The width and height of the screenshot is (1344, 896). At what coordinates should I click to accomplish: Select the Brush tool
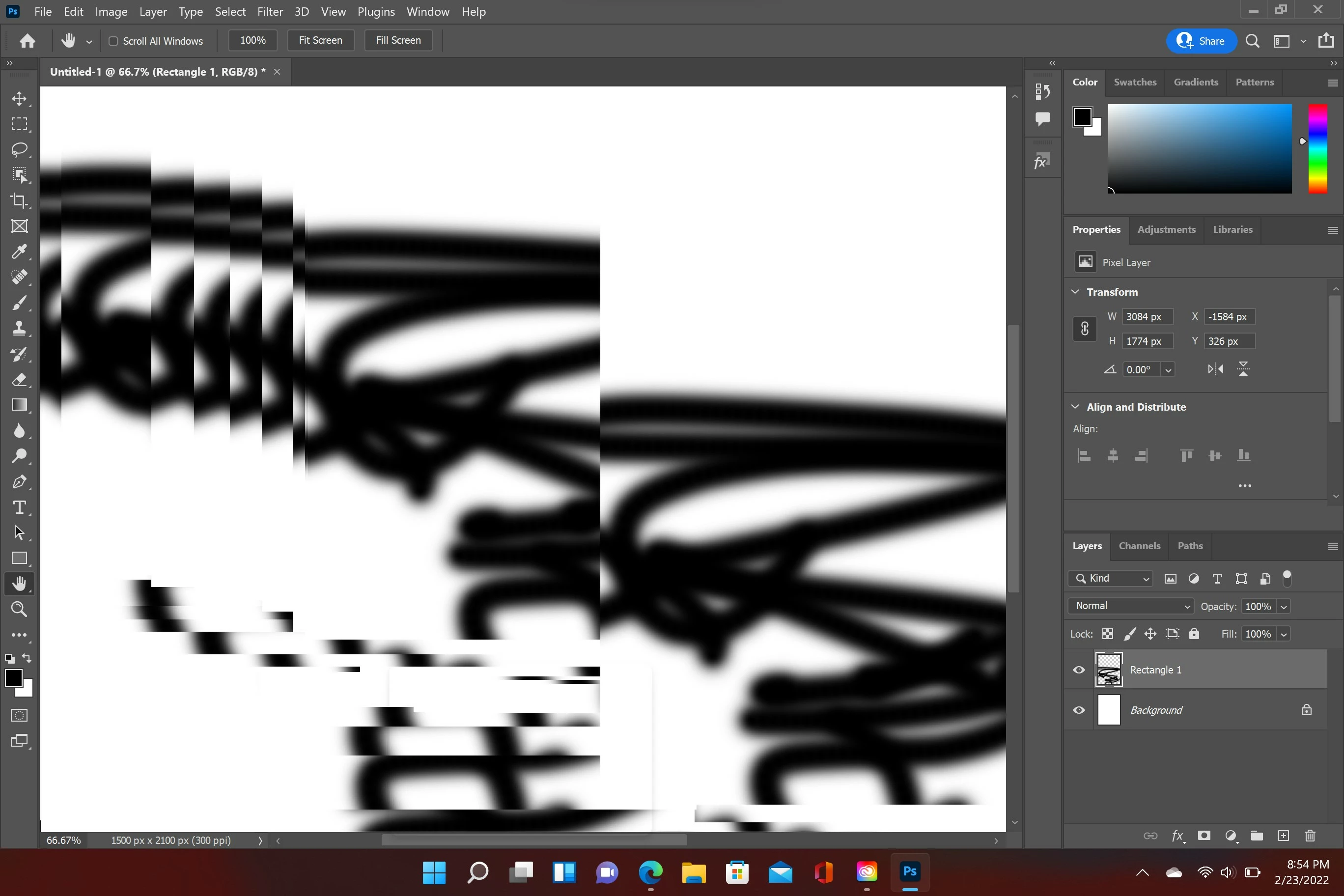(19, 303)
